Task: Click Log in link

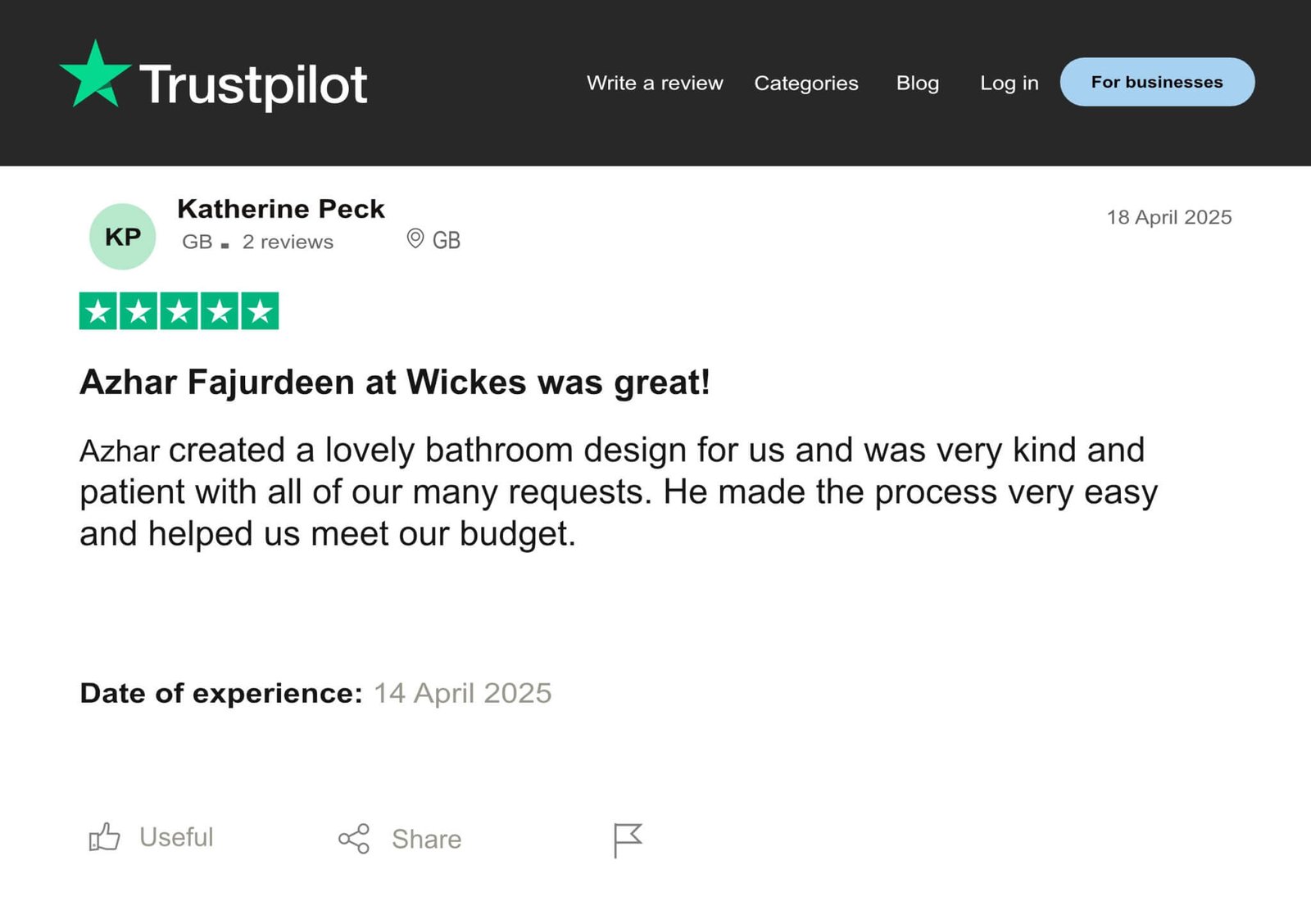Action: coord(1009,83)
